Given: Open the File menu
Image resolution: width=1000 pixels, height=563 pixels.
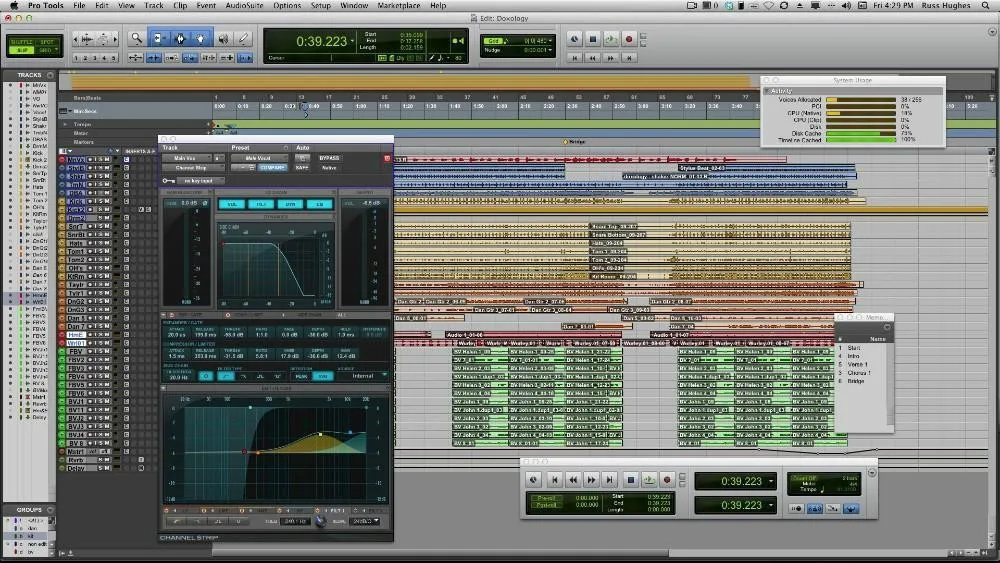Looking at the screenshot, I should click(x=79, y=5).
